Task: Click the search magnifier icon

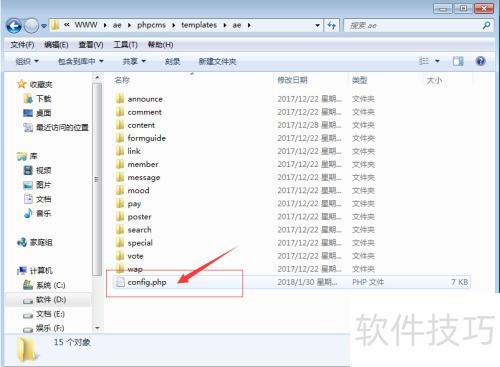Action: 486,25
